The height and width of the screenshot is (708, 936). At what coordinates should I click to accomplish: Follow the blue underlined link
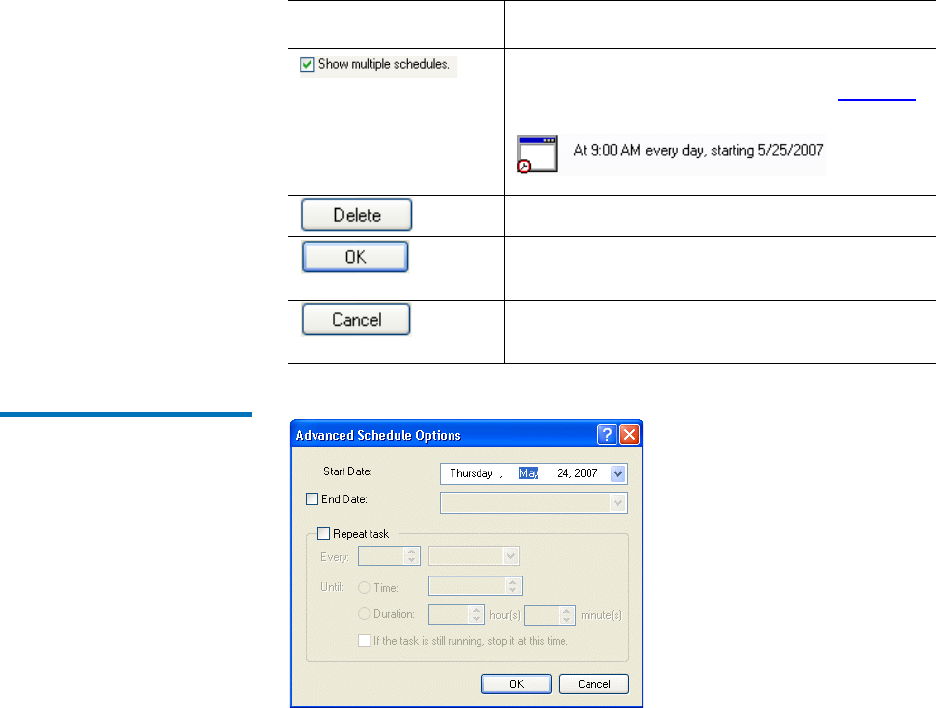(x=876, y=99)
